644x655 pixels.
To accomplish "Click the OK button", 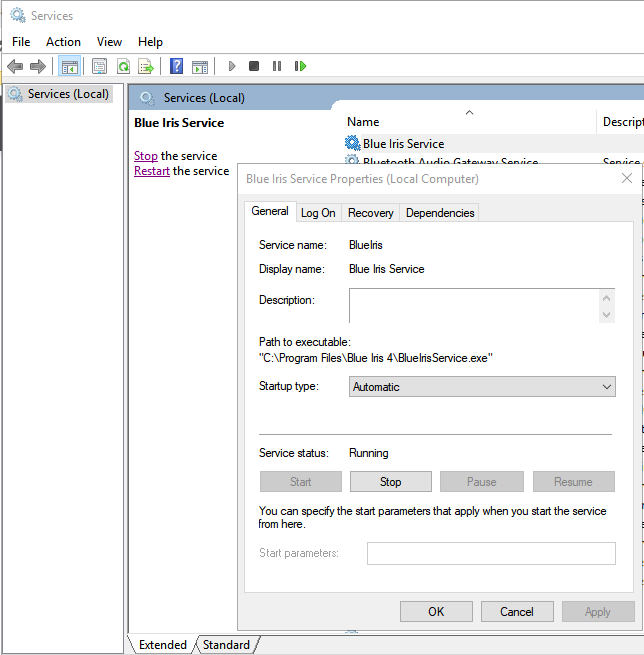I will click(x=436, y=612).
